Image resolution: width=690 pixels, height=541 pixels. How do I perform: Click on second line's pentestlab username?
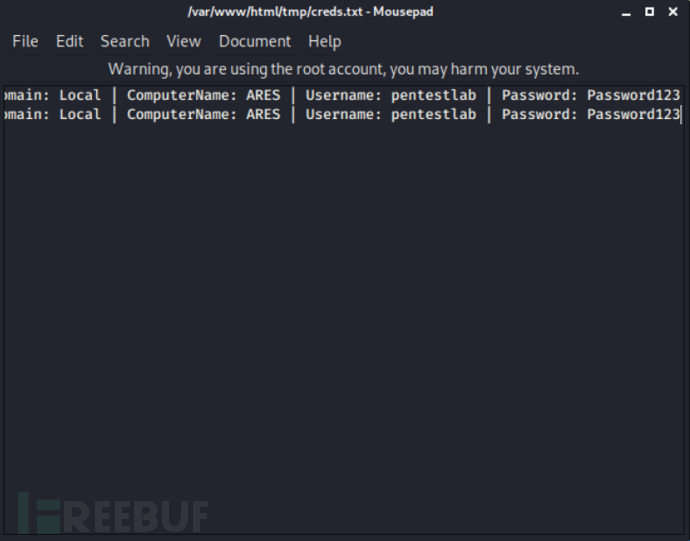[x=433, y=114]
